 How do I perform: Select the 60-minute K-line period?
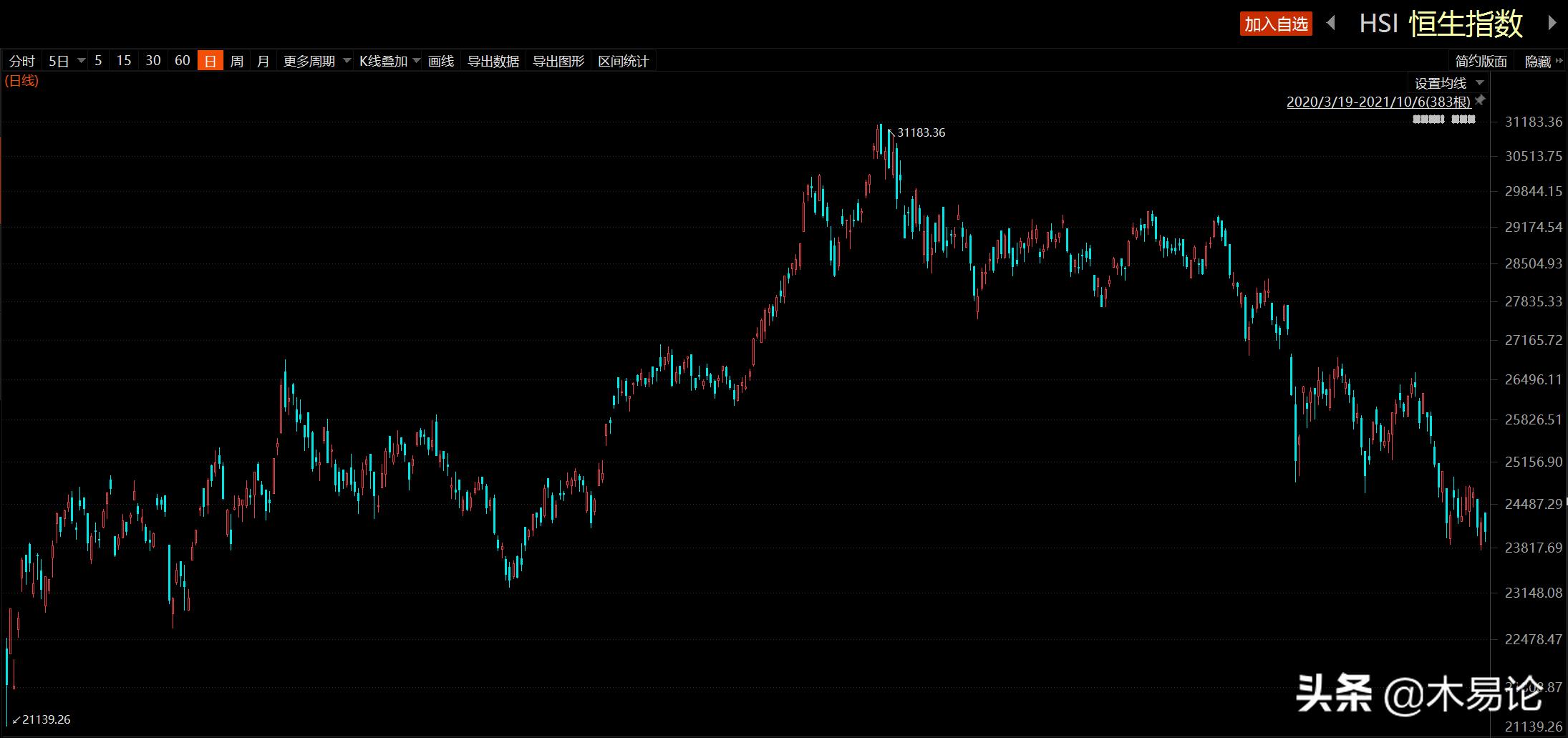183,61
